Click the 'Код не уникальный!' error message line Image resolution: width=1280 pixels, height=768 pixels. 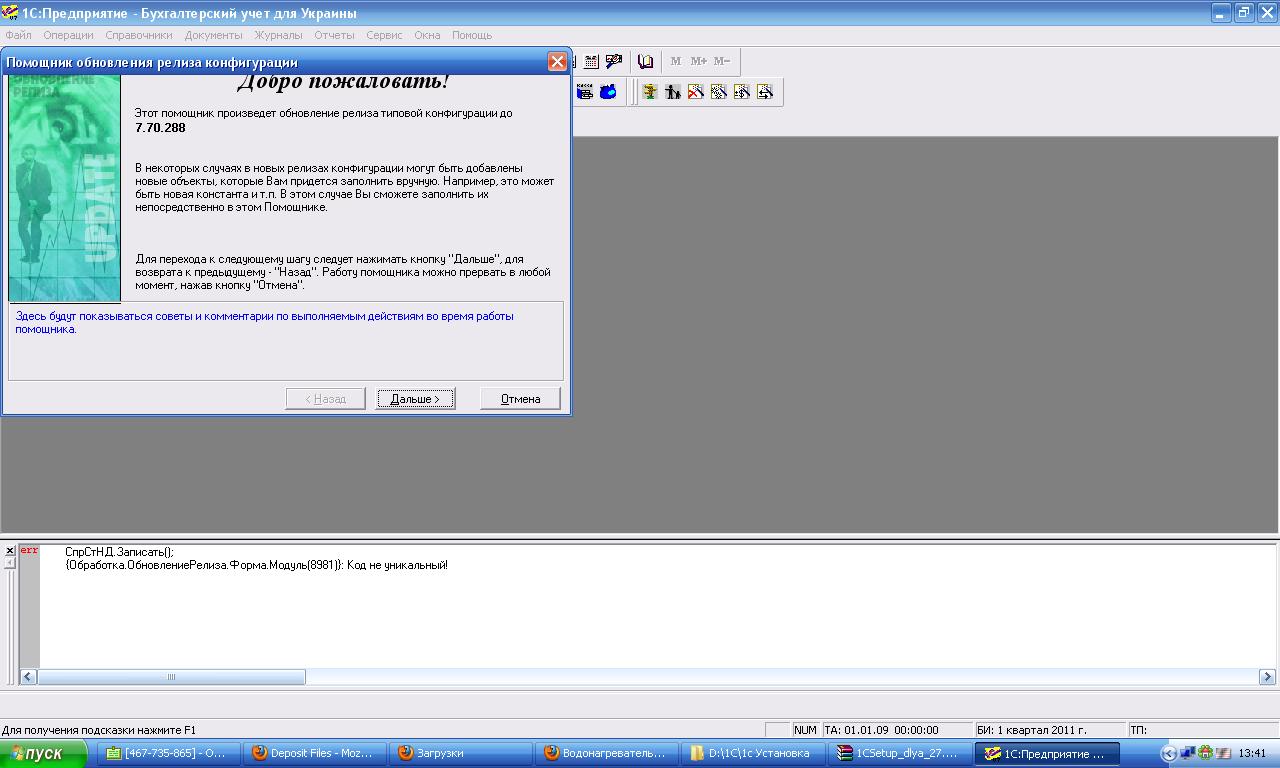tap(256, 565)
